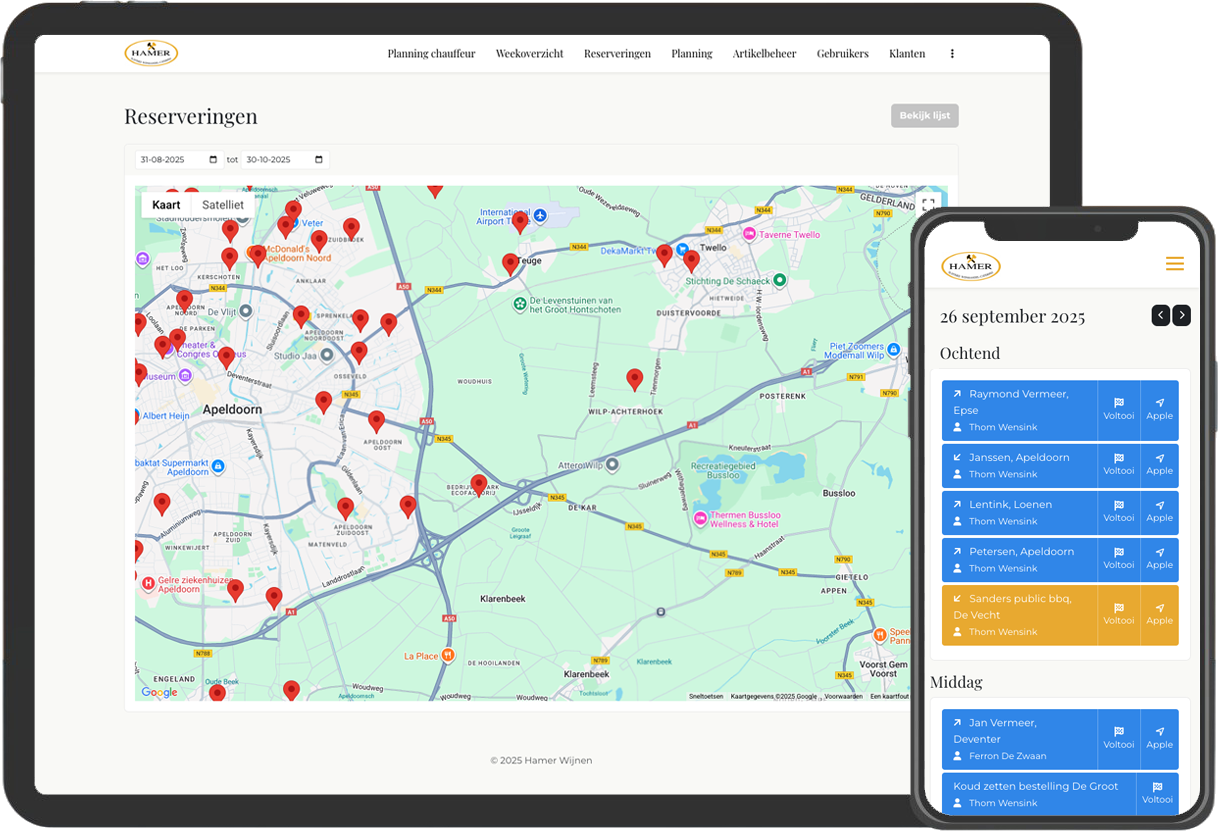Open end date picker calendar icon
The image size is (1218, 831).
point(319,160)
